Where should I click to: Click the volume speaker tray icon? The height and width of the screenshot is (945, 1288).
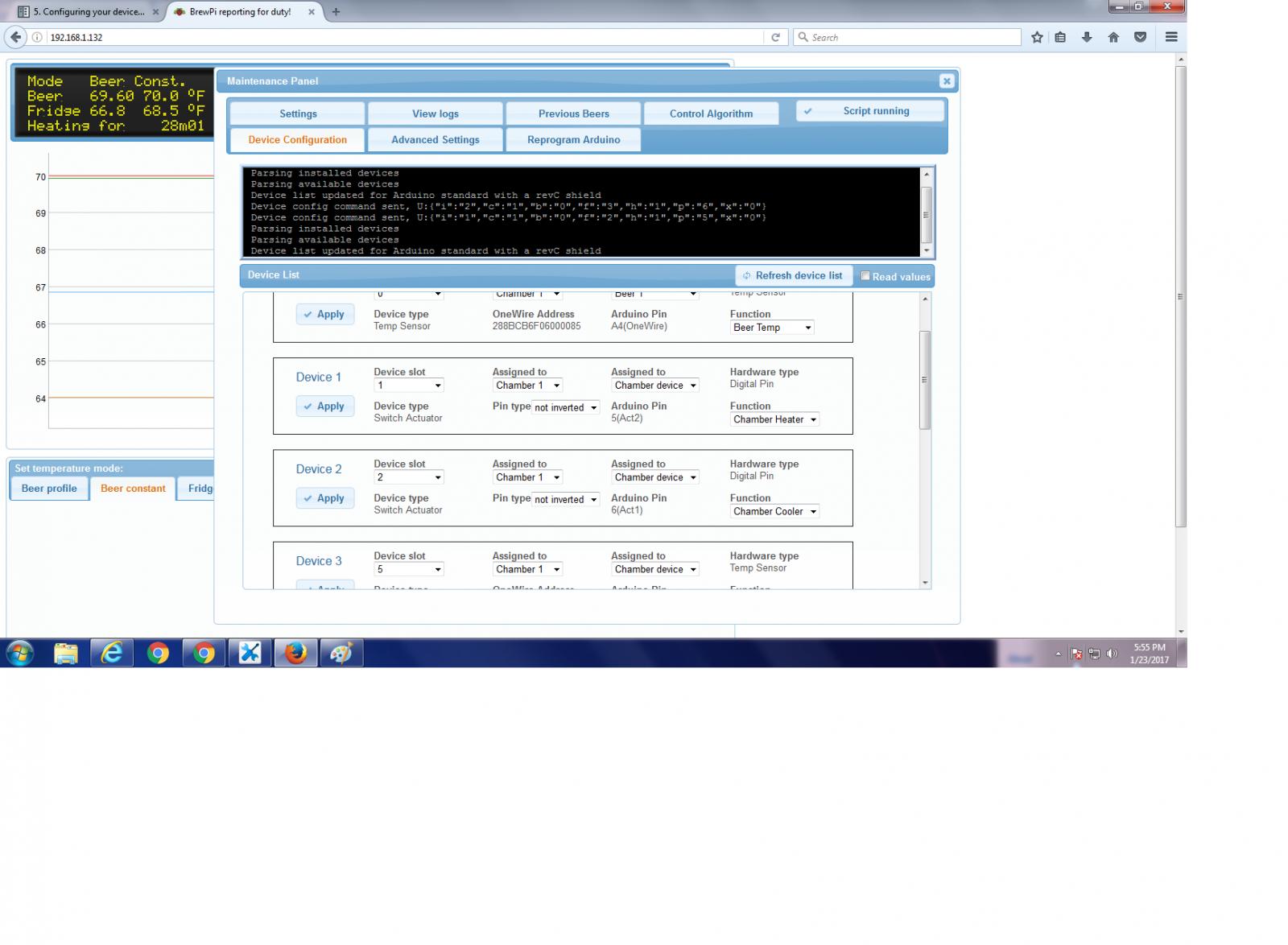click(1112, 654)
